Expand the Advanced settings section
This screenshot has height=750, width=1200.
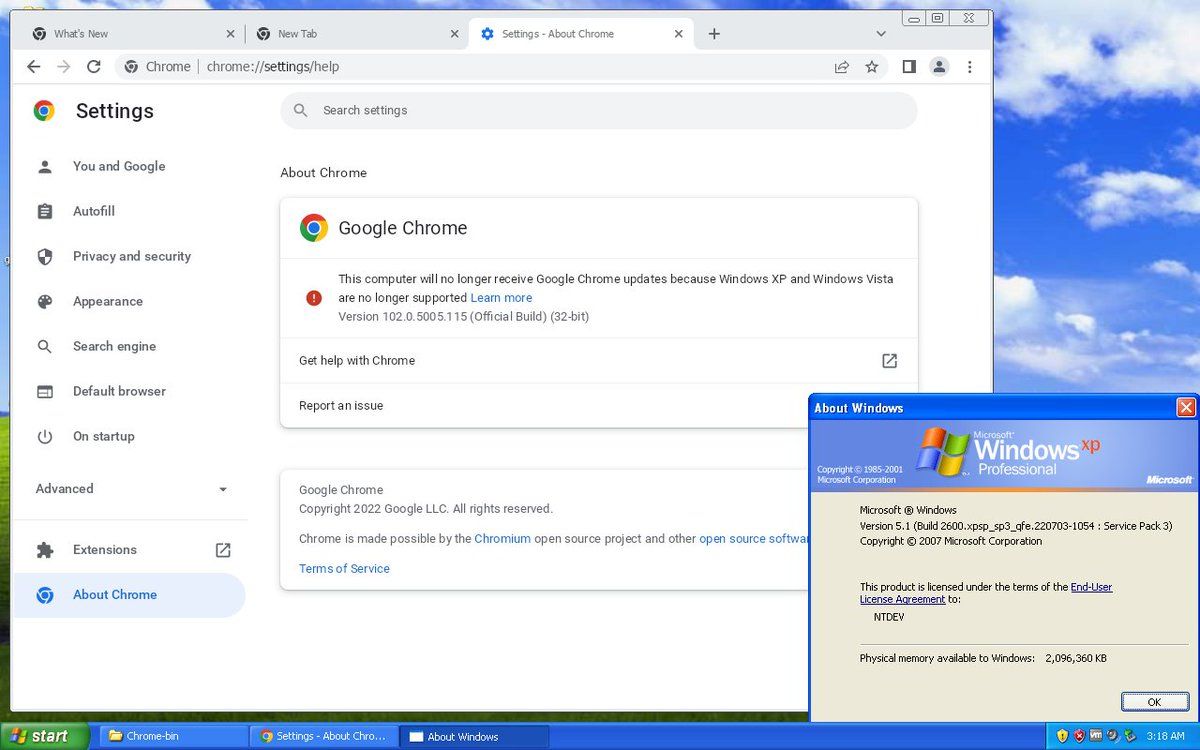click(130, 489)
